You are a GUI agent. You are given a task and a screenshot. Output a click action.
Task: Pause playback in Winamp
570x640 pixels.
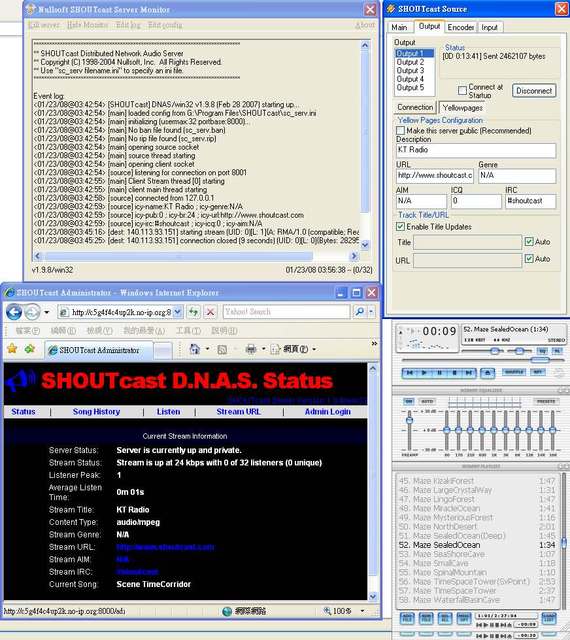[439, 373]
